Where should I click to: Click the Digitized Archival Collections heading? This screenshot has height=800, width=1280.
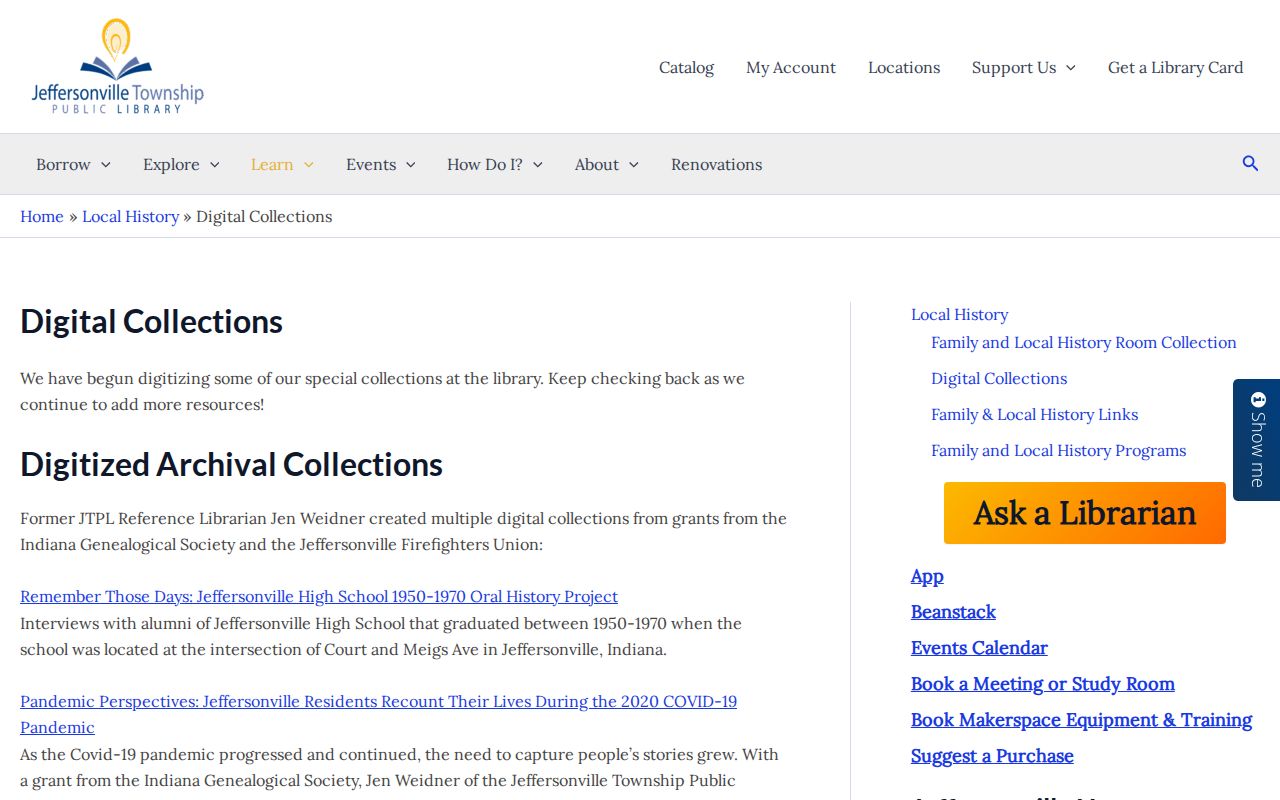pyautogui.click(x=231, y=465)
